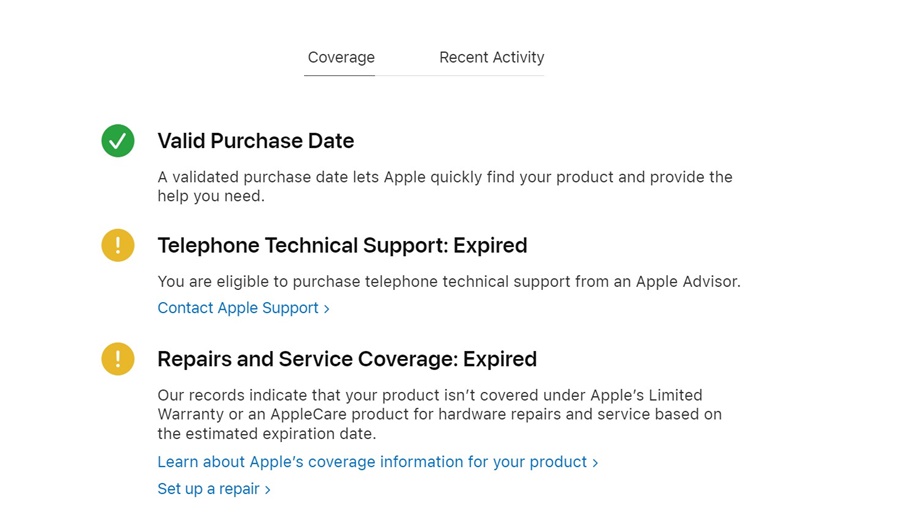
Task: Click the Telephone Technical Support: Expired heading
Action: click(x=342, y=245)
